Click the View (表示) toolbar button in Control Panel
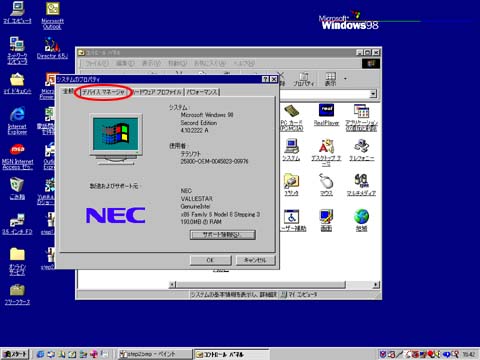Screen dimensions: 480x360 click(330, 79)
